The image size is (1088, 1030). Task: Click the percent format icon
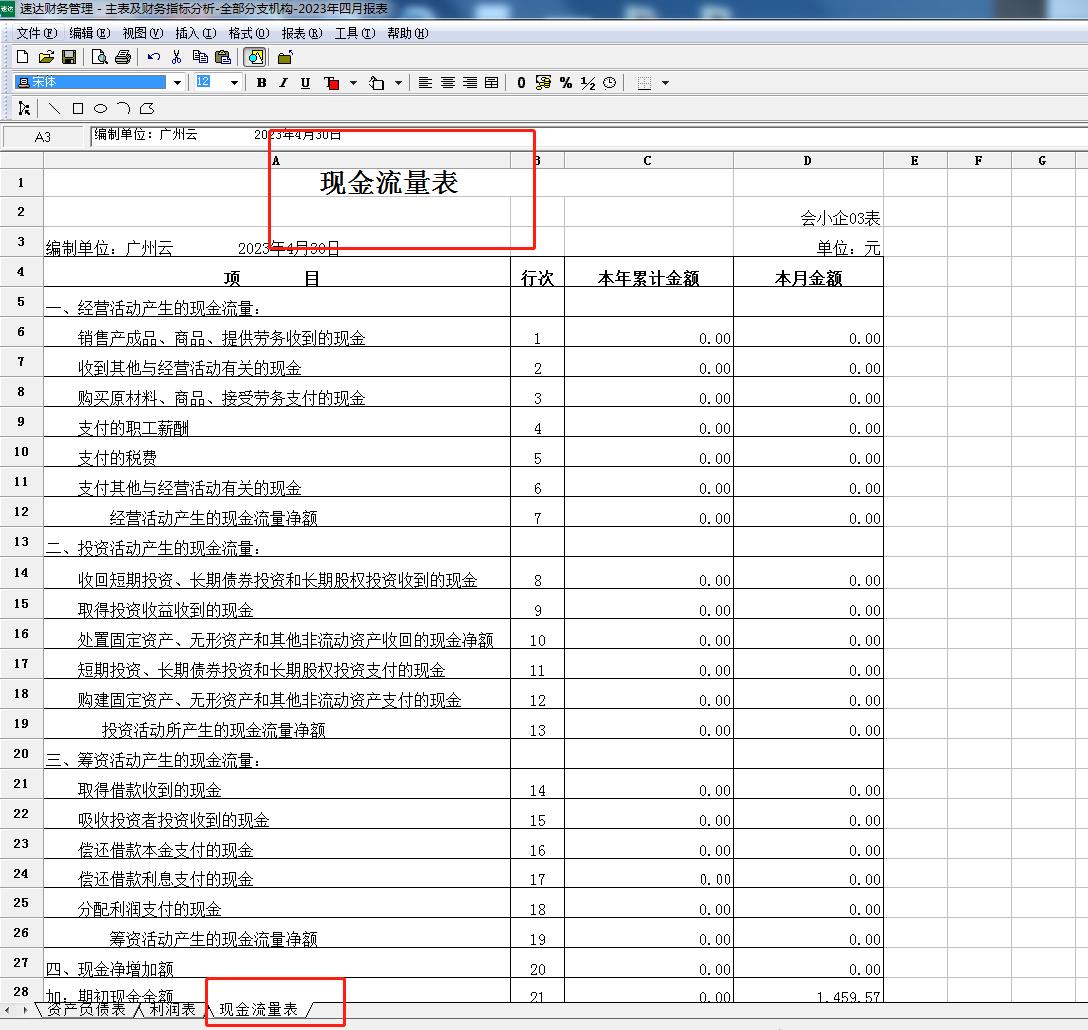(566, 83)
